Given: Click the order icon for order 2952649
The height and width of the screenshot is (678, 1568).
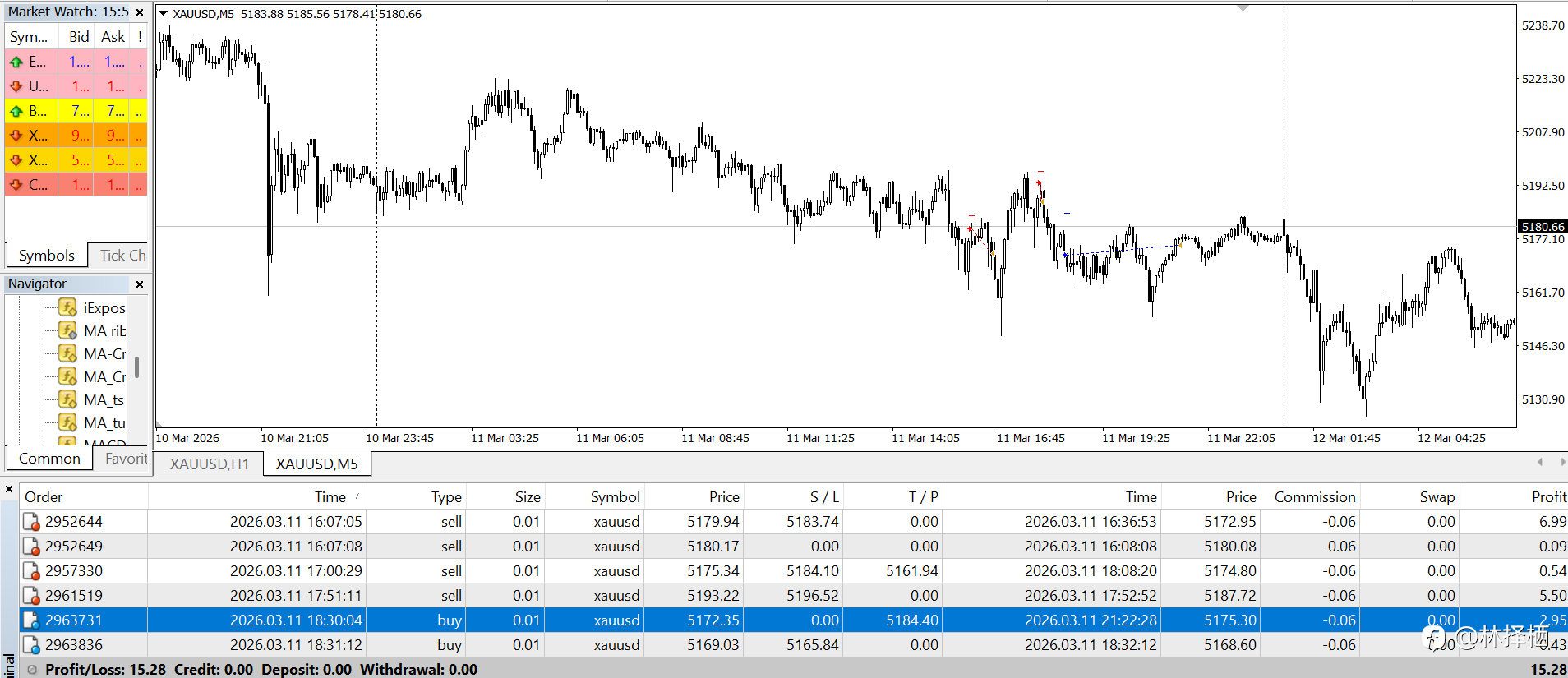Looking at the screenshot, I should click(x=31, y=547).
